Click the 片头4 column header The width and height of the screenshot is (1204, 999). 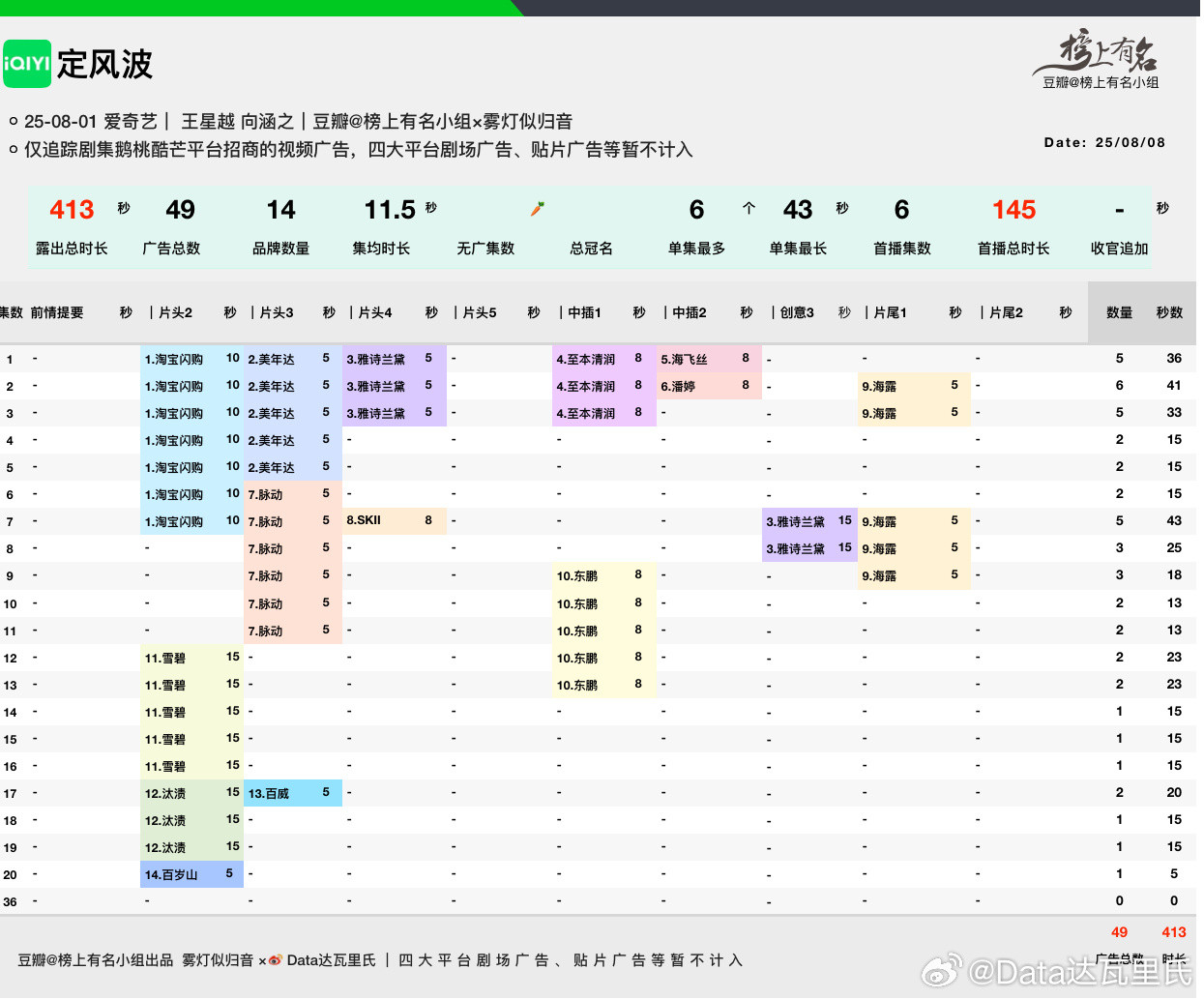coord(374,312)
